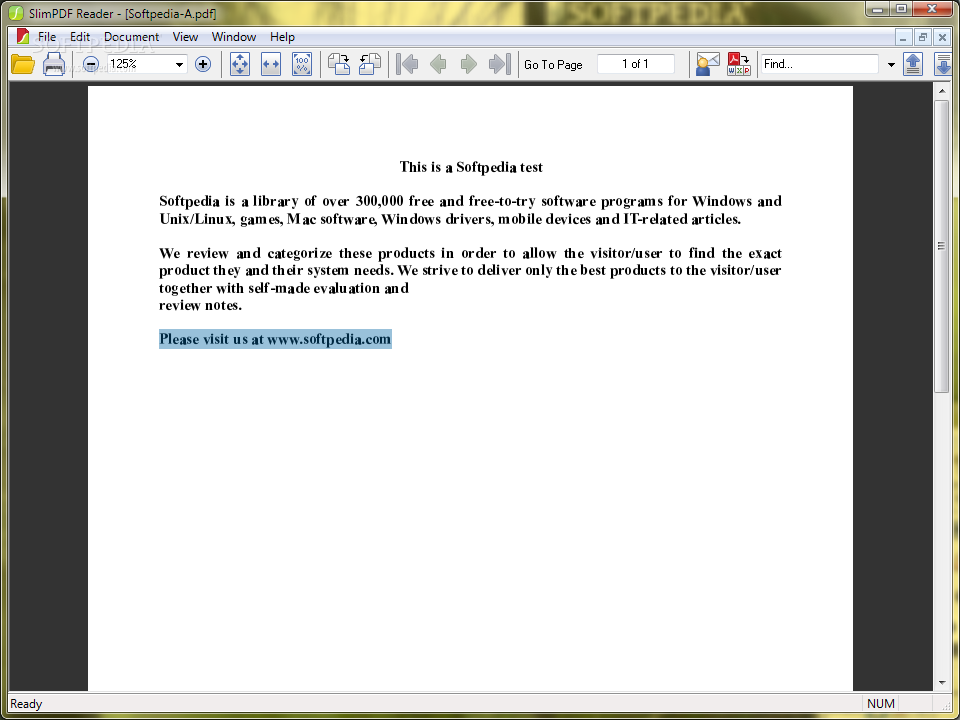Open the Edit menu
Viewport: 960px width, 720px height.
(80, 37)
